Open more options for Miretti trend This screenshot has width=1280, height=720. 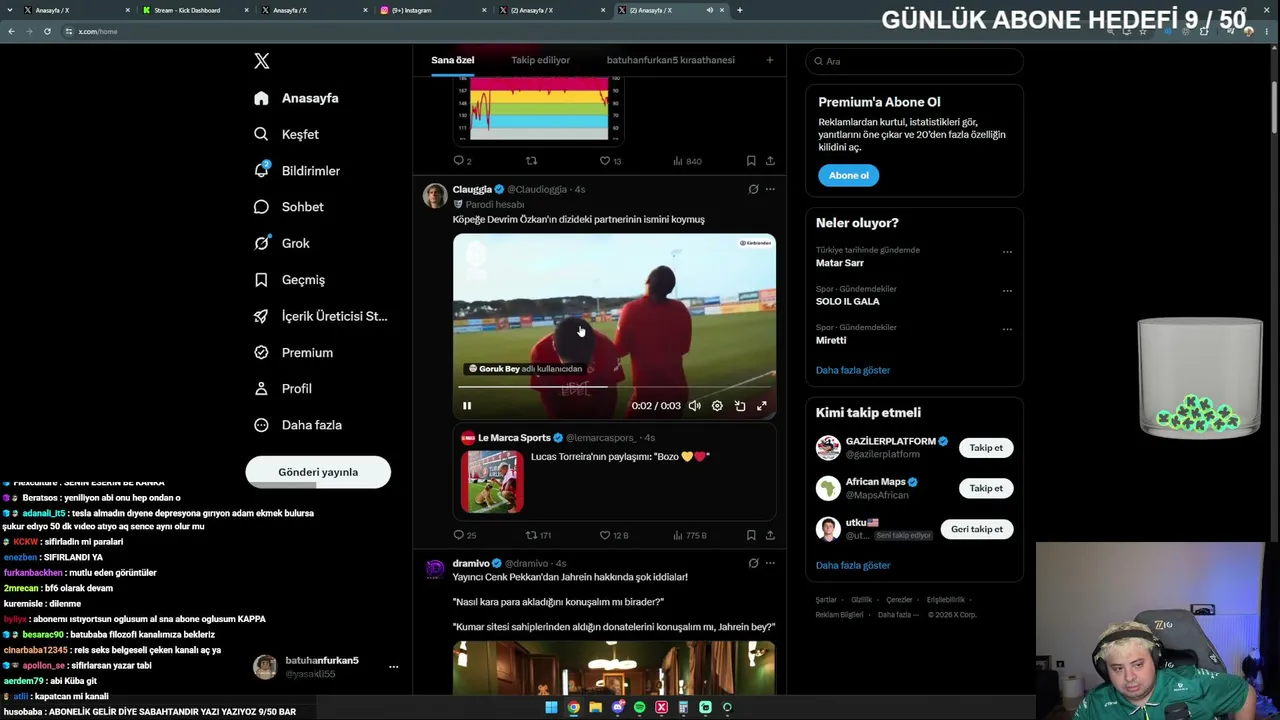[x=1007, y=329]
